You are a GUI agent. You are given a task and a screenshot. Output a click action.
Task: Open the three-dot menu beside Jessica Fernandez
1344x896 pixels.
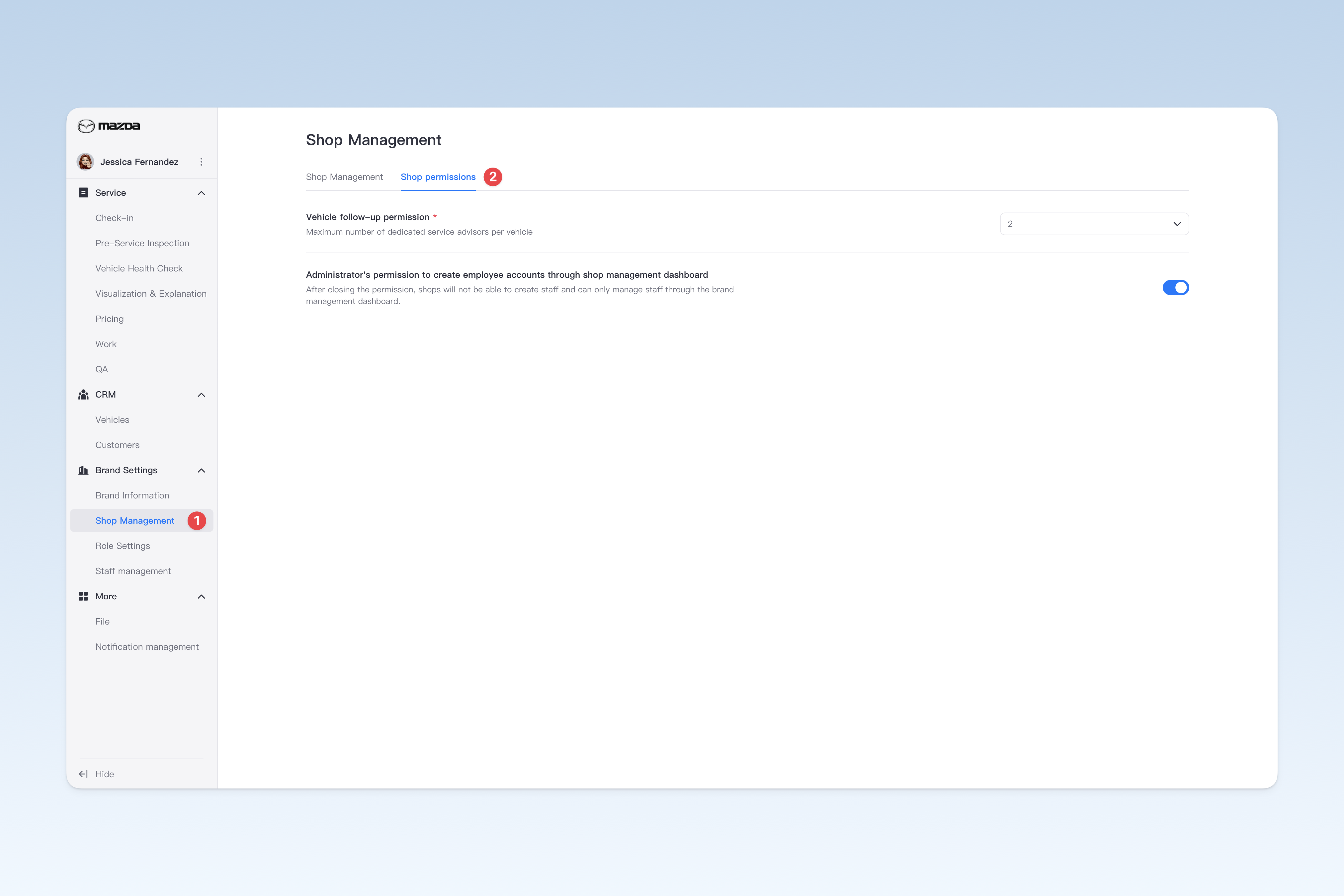(x=201, y=162)
